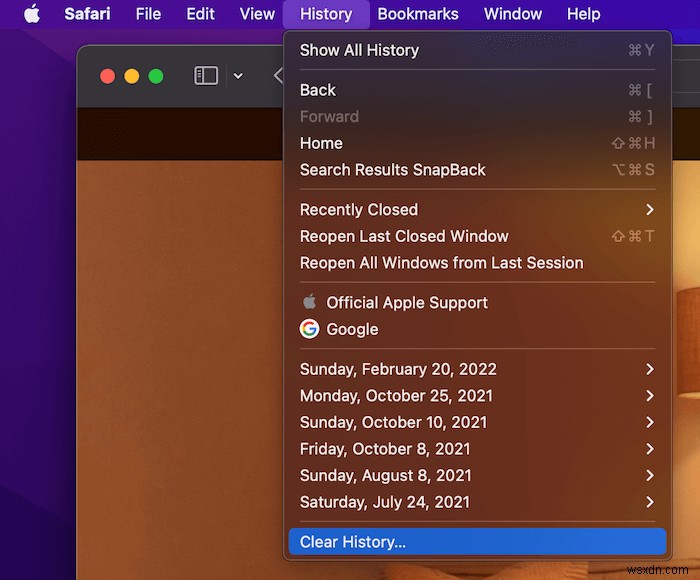Viewport: 700px width, 580px height.
Task: Click the green full-screen window button
Action: [x=156, y=76]
